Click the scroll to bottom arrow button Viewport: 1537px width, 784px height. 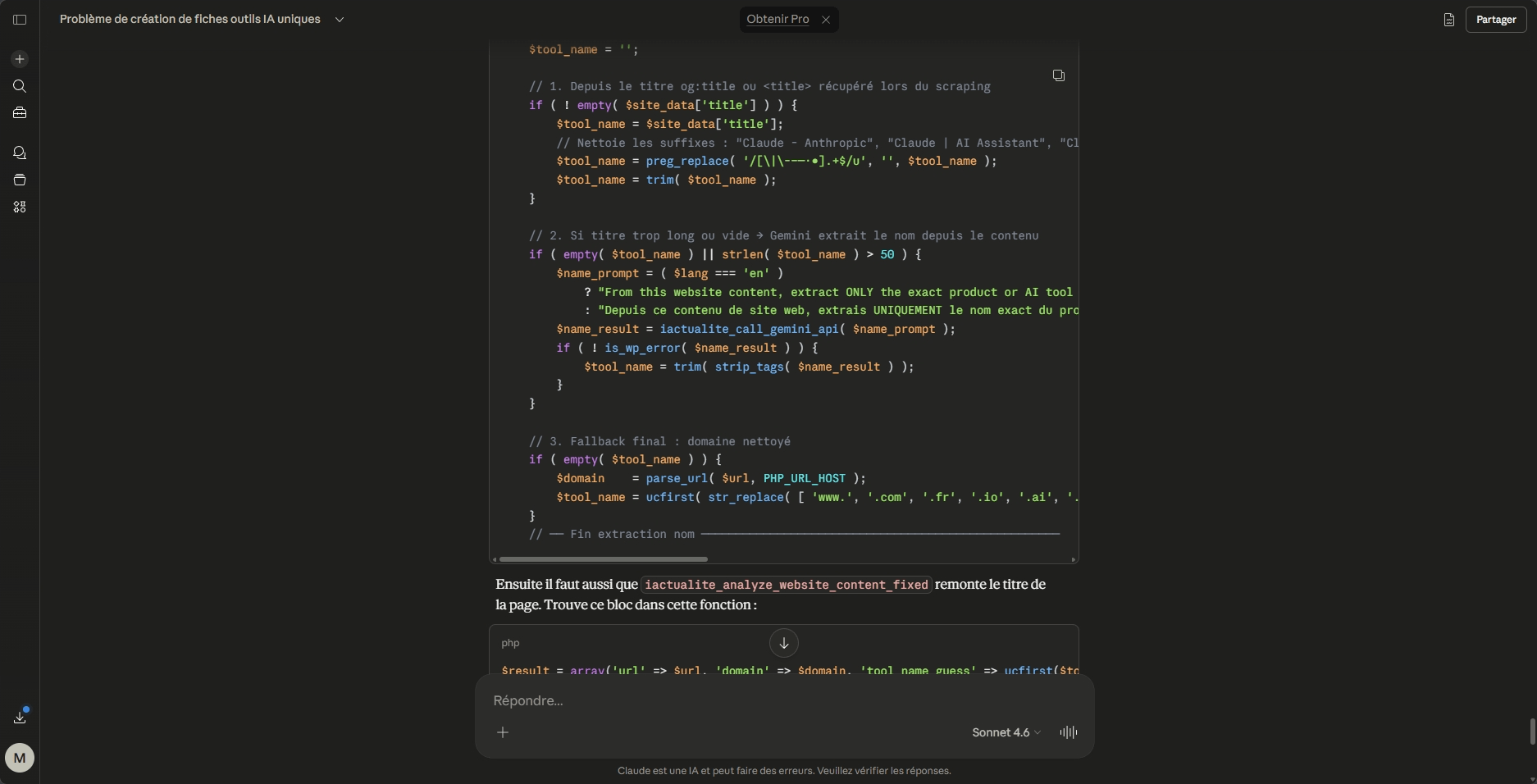click(783, 643)
